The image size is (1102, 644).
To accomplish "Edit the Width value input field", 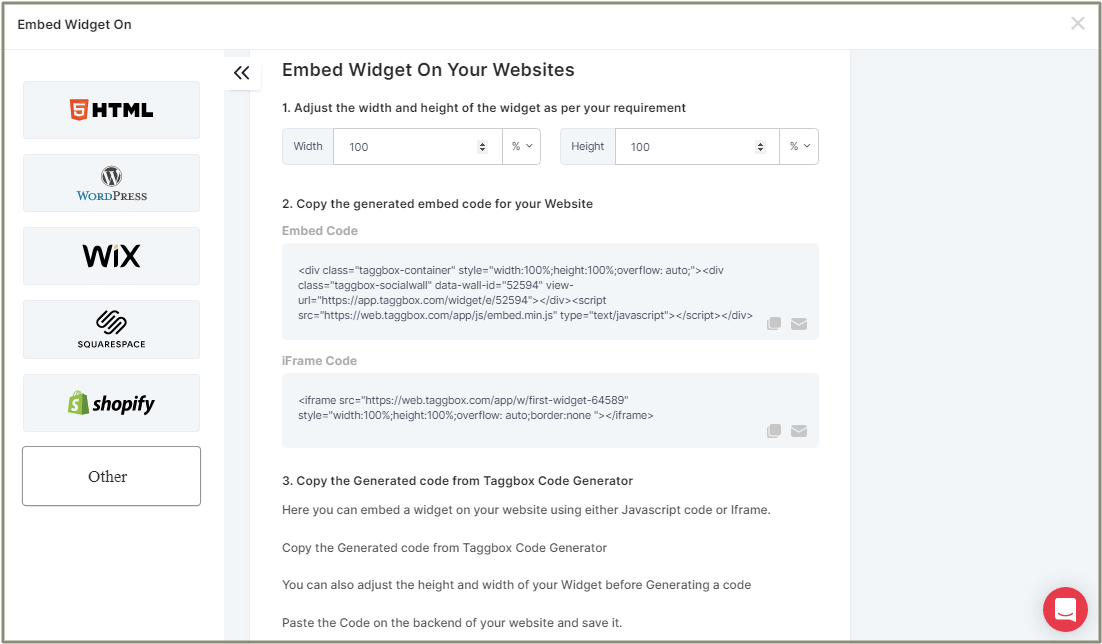I will pos(410,146).
